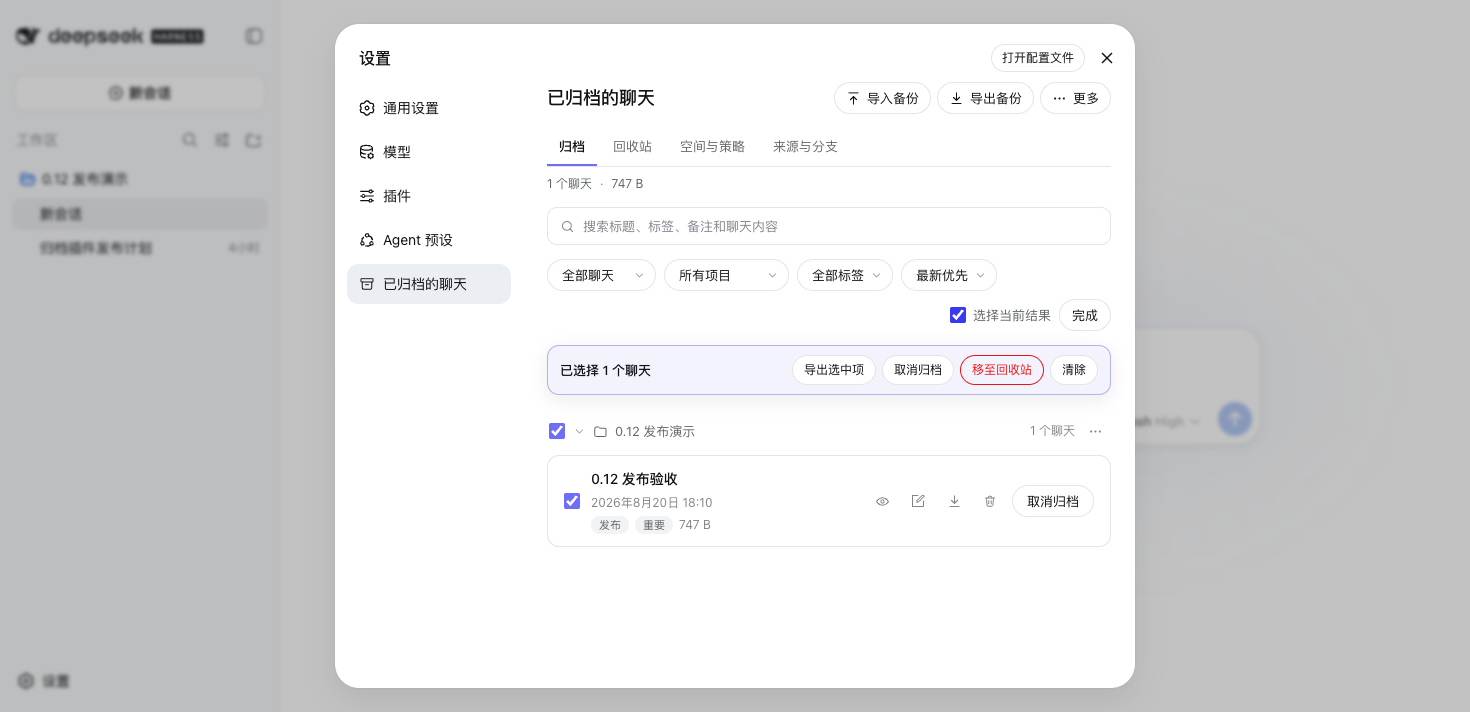Close the 设置 dialog
Image resolution: width=1470 pixels, height=712 pixels.
1107,58
